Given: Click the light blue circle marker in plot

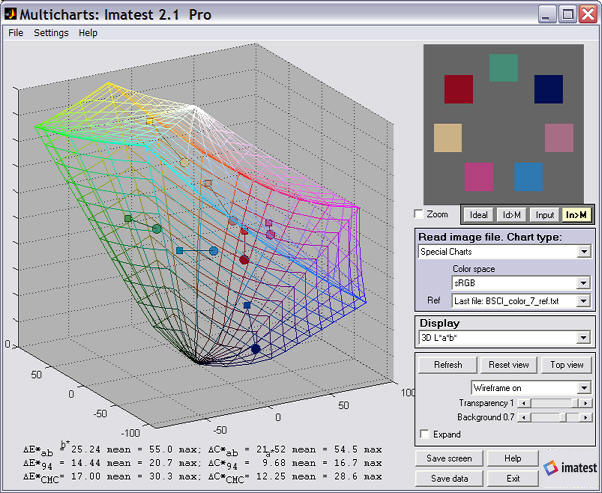Looking at the screenshot, I should [x=214, y=251].
